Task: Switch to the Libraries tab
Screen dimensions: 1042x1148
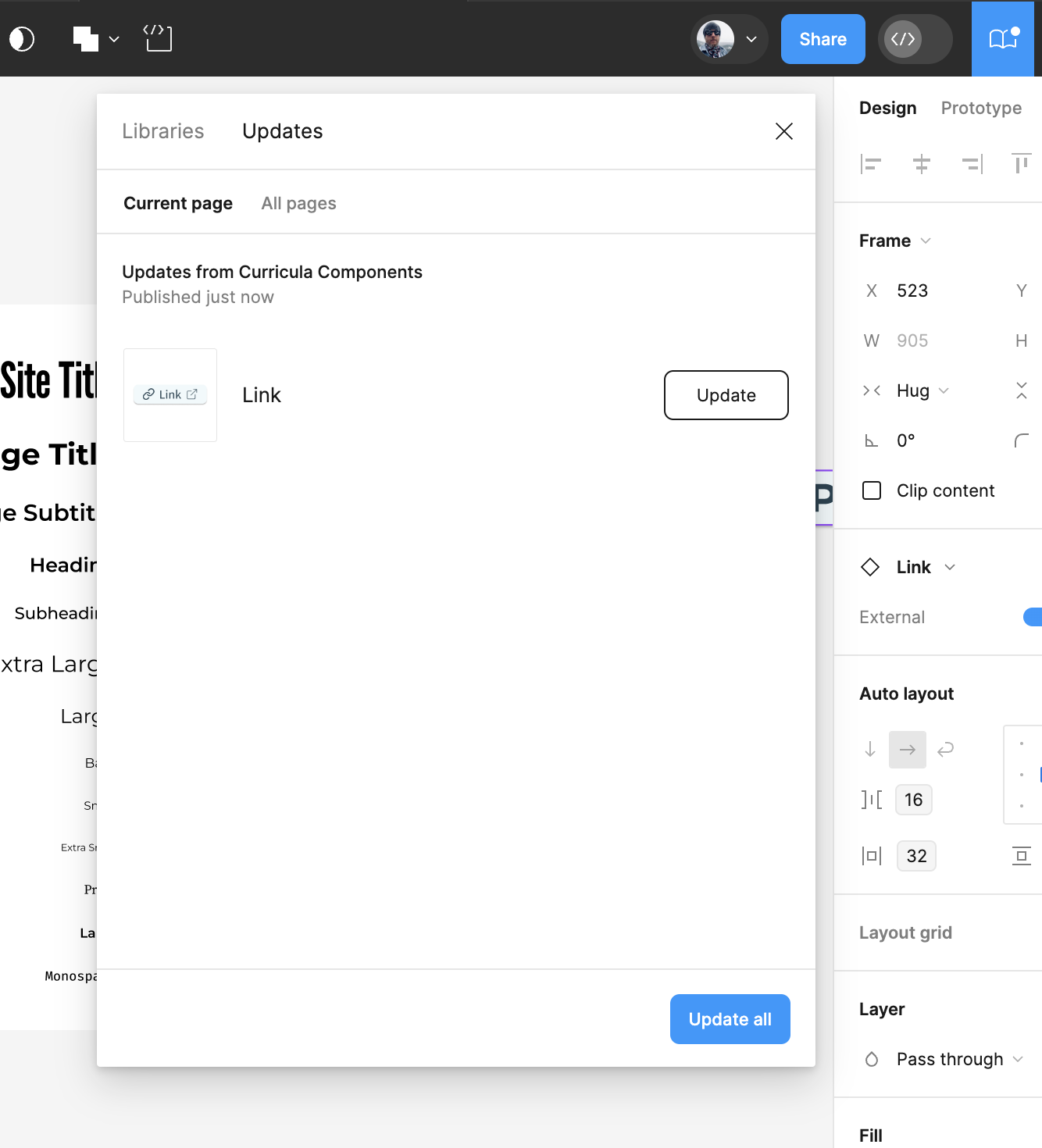Action: pyautogui.click(x=162, y=131)
